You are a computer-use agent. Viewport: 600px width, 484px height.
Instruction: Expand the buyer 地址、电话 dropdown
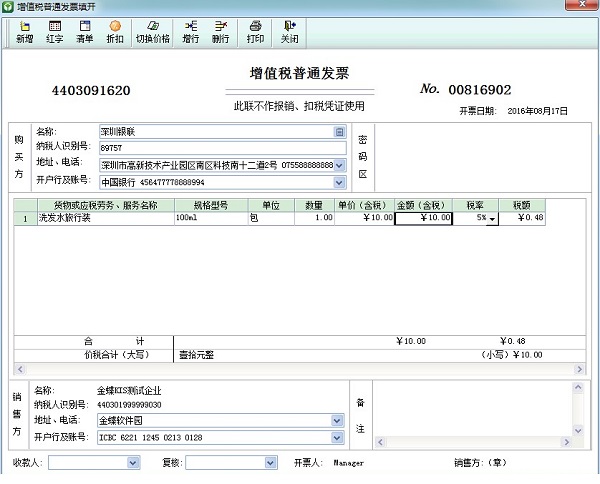[339, 165]
